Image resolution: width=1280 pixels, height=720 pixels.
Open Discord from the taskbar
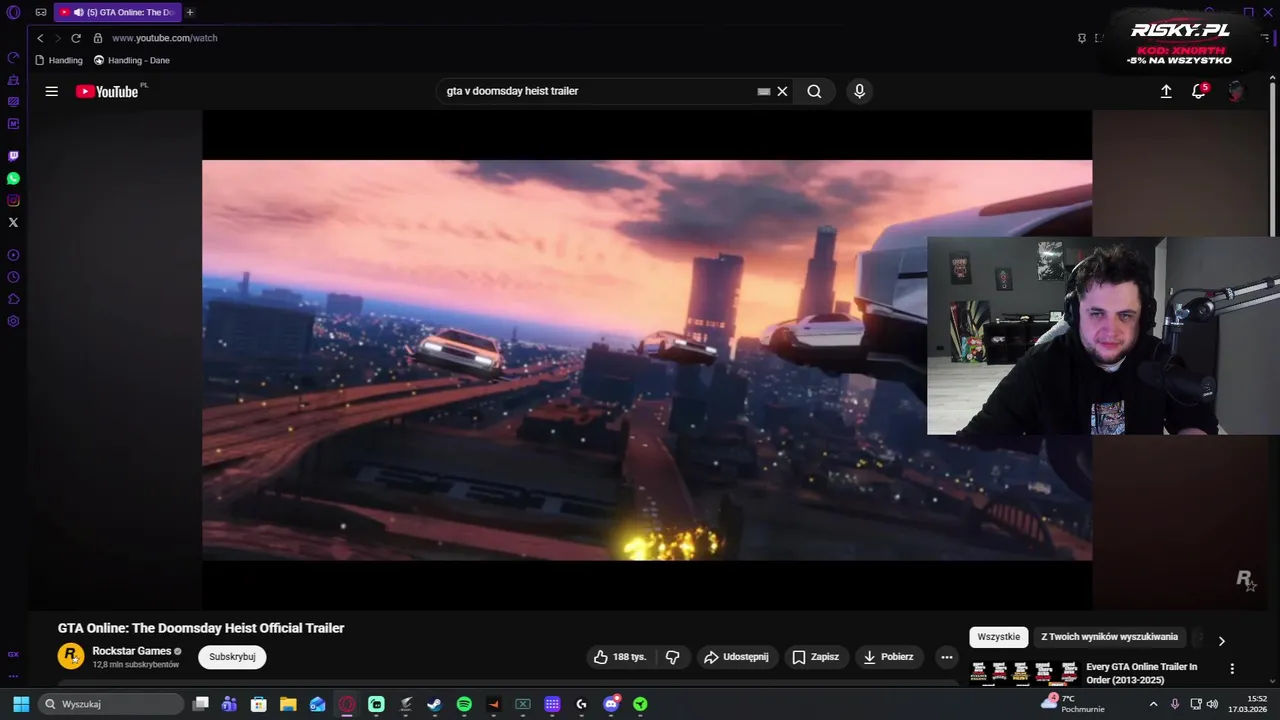point(611,704)
